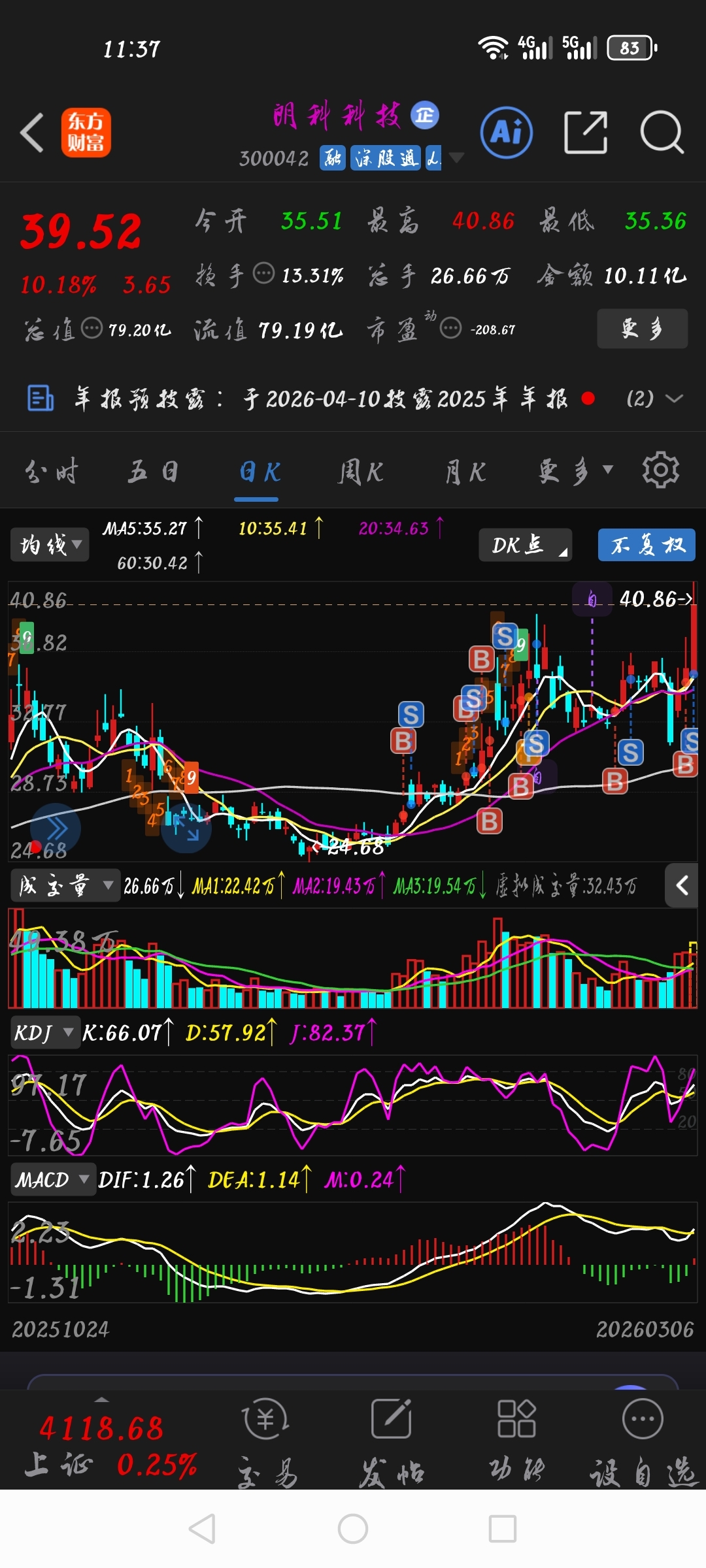Expand announcements (2) chevron
The image size is (706, 1568).
click(x=674, y=398)
